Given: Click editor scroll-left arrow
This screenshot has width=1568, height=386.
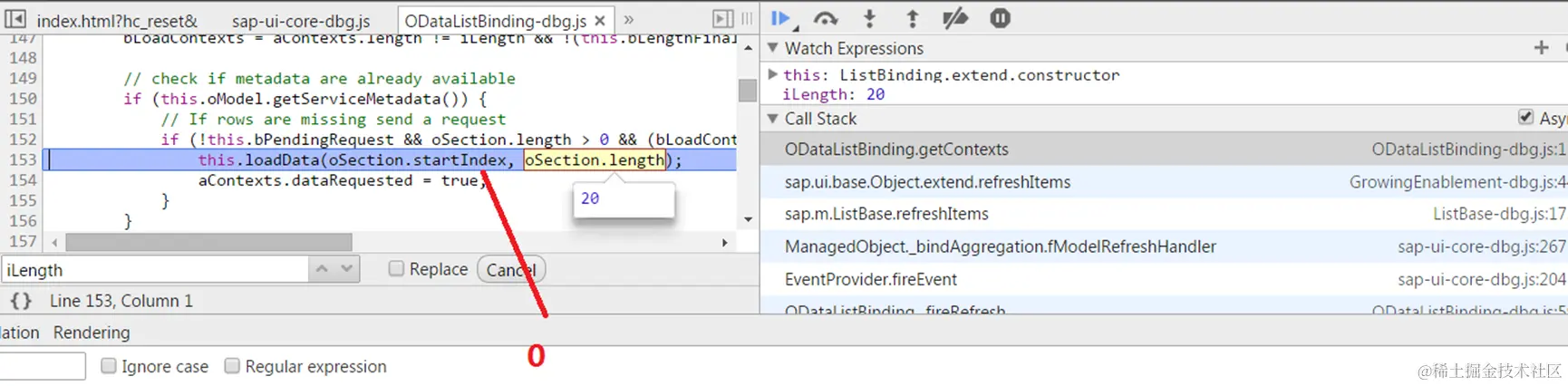Looking at the screenshot, I should (54, 242).
